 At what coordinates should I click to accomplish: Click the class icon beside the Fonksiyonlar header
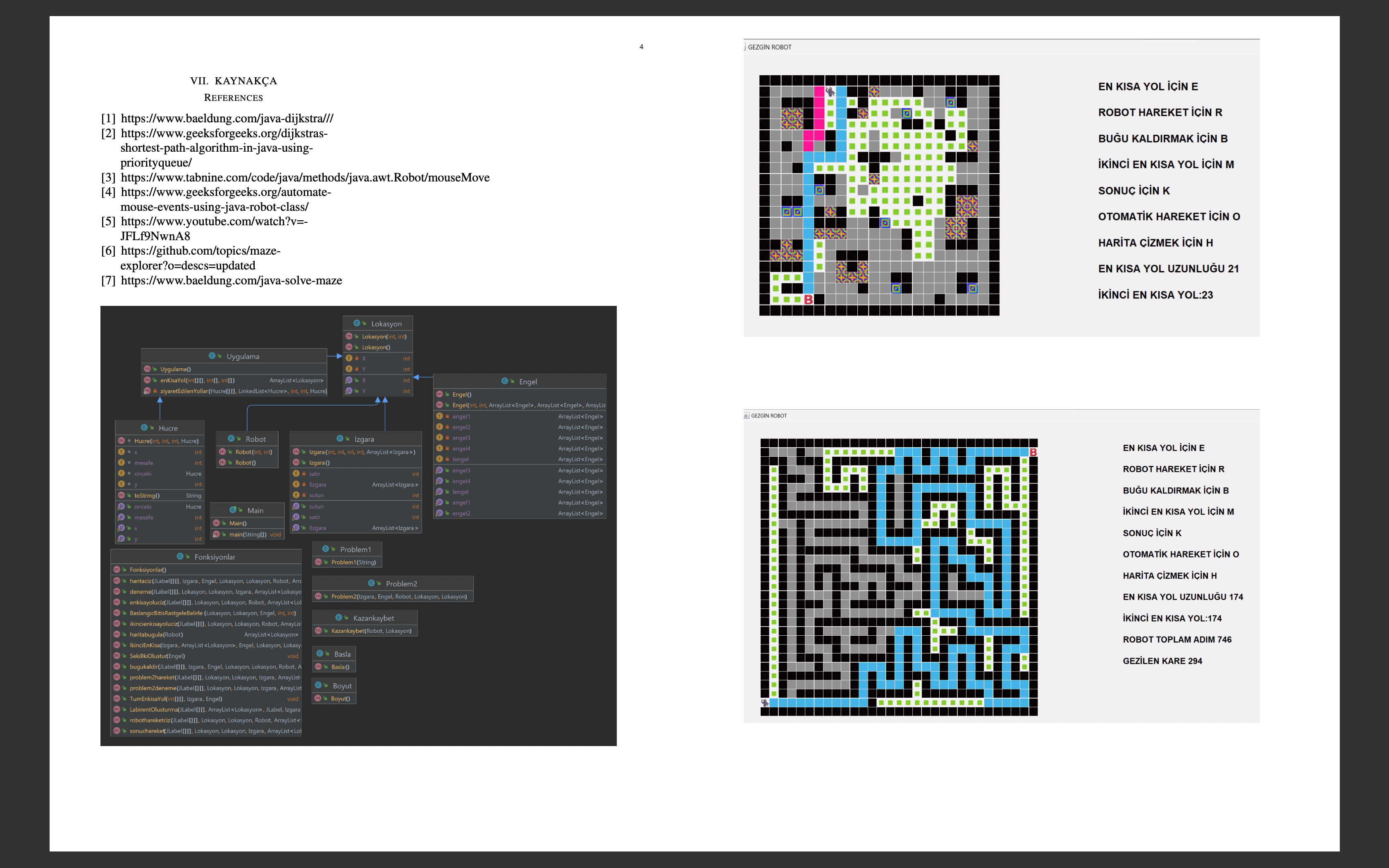[x=180, y=556]
